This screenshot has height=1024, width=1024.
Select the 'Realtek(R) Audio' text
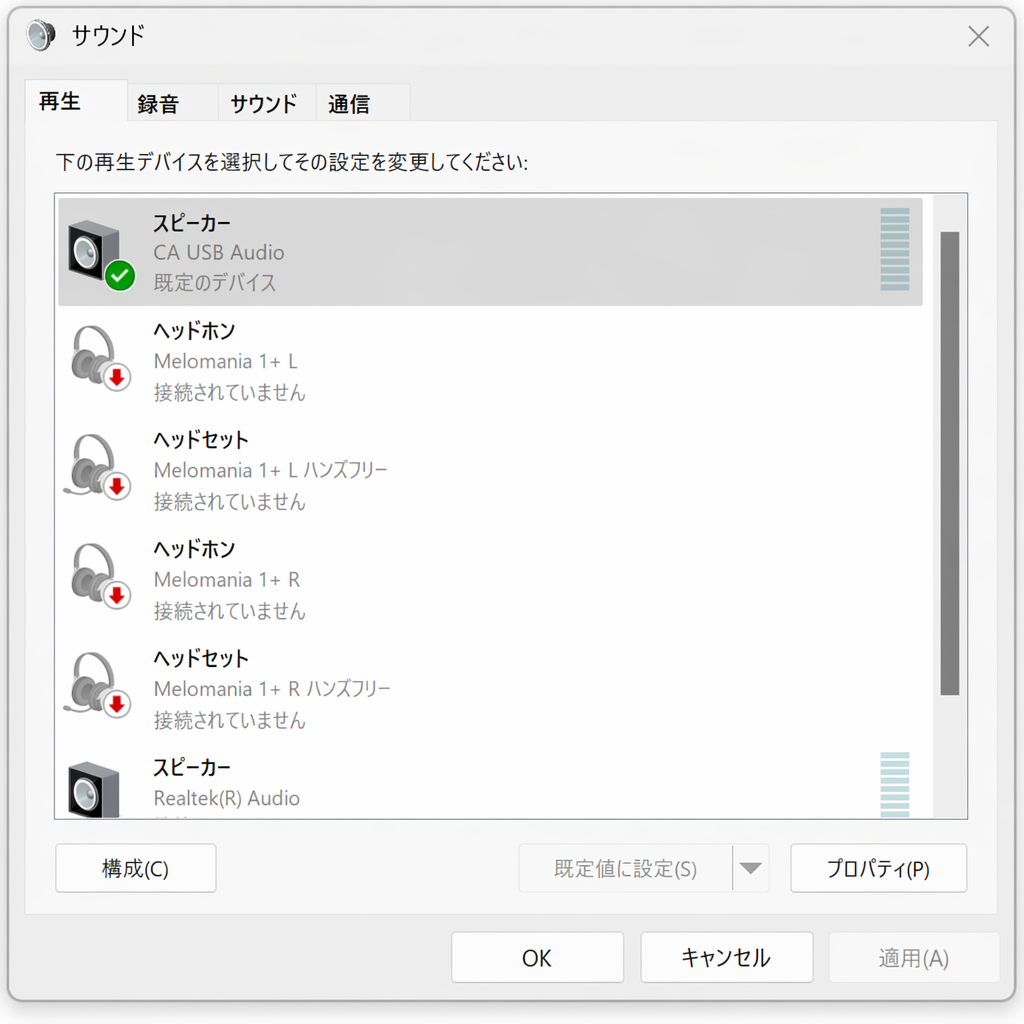227,798
